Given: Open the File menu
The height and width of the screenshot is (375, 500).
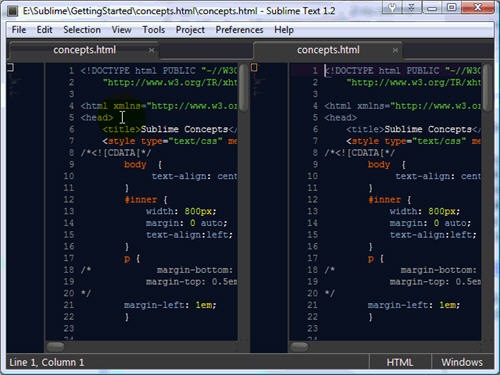Looking at the screenshot, I should [19, 30].
